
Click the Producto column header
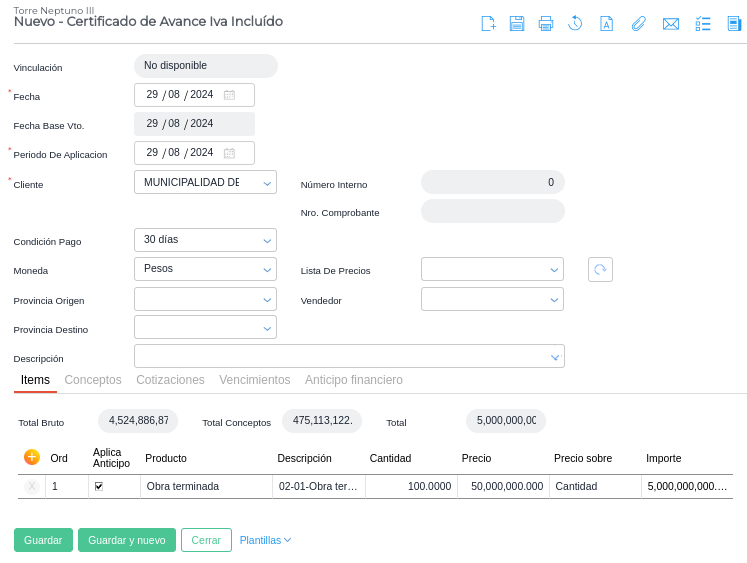coord(166,458)
